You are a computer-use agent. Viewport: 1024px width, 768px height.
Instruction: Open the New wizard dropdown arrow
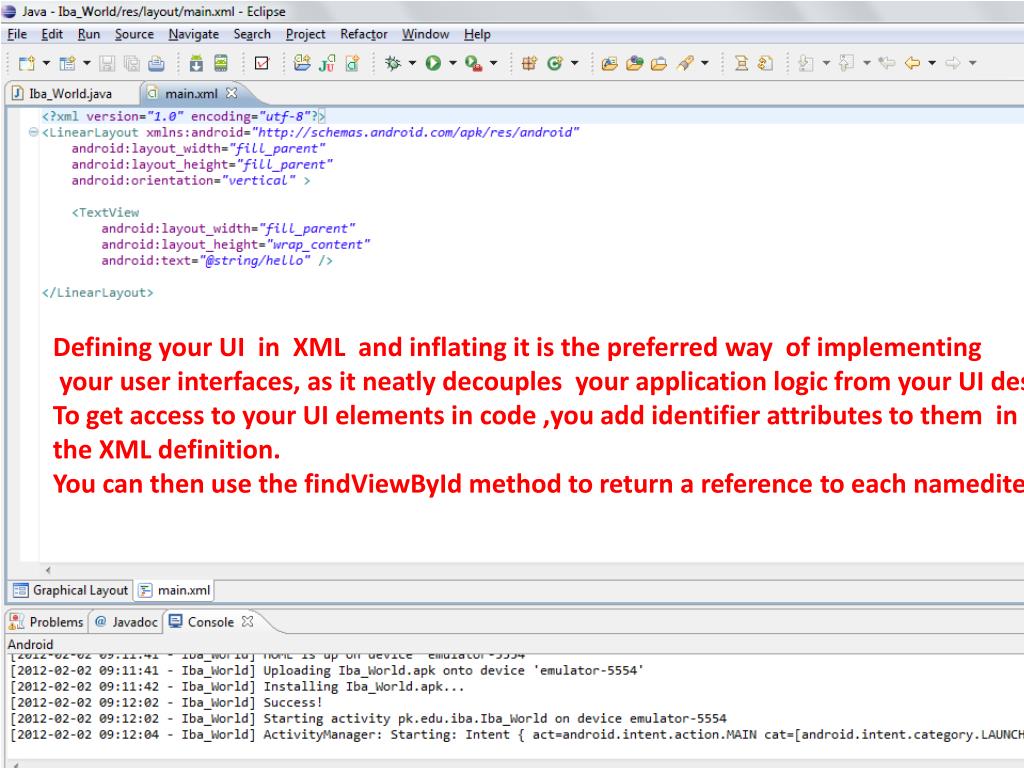[46, 63]
